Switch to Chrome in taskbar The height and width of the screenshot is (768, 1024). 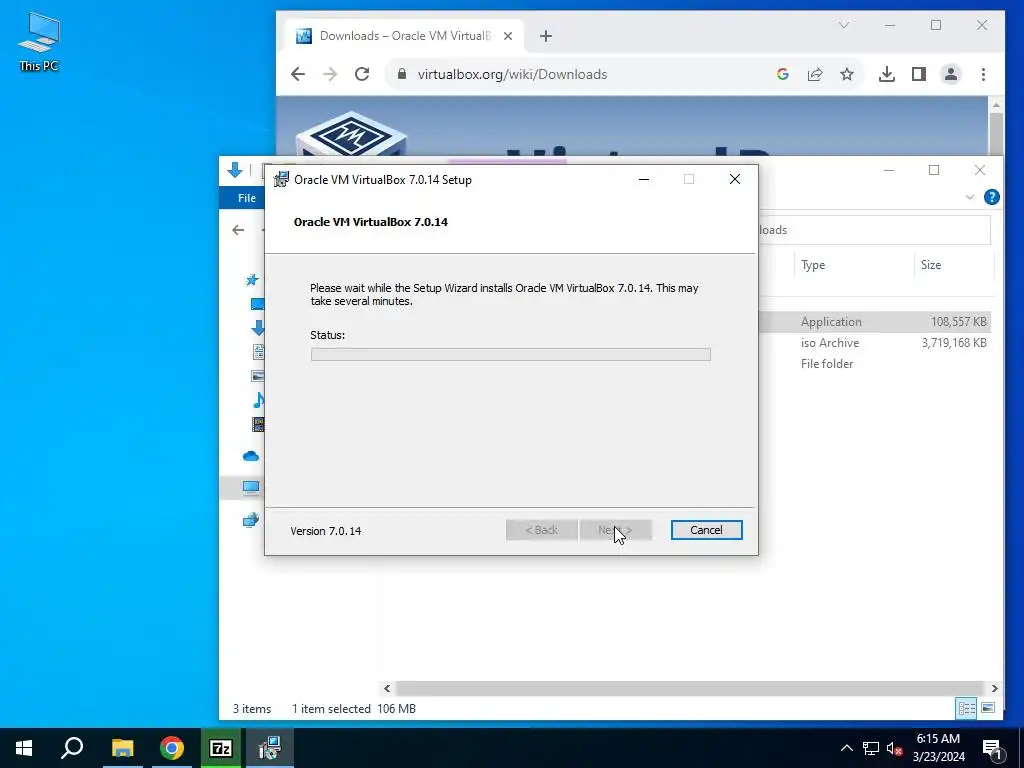click(x=172, y=748)
